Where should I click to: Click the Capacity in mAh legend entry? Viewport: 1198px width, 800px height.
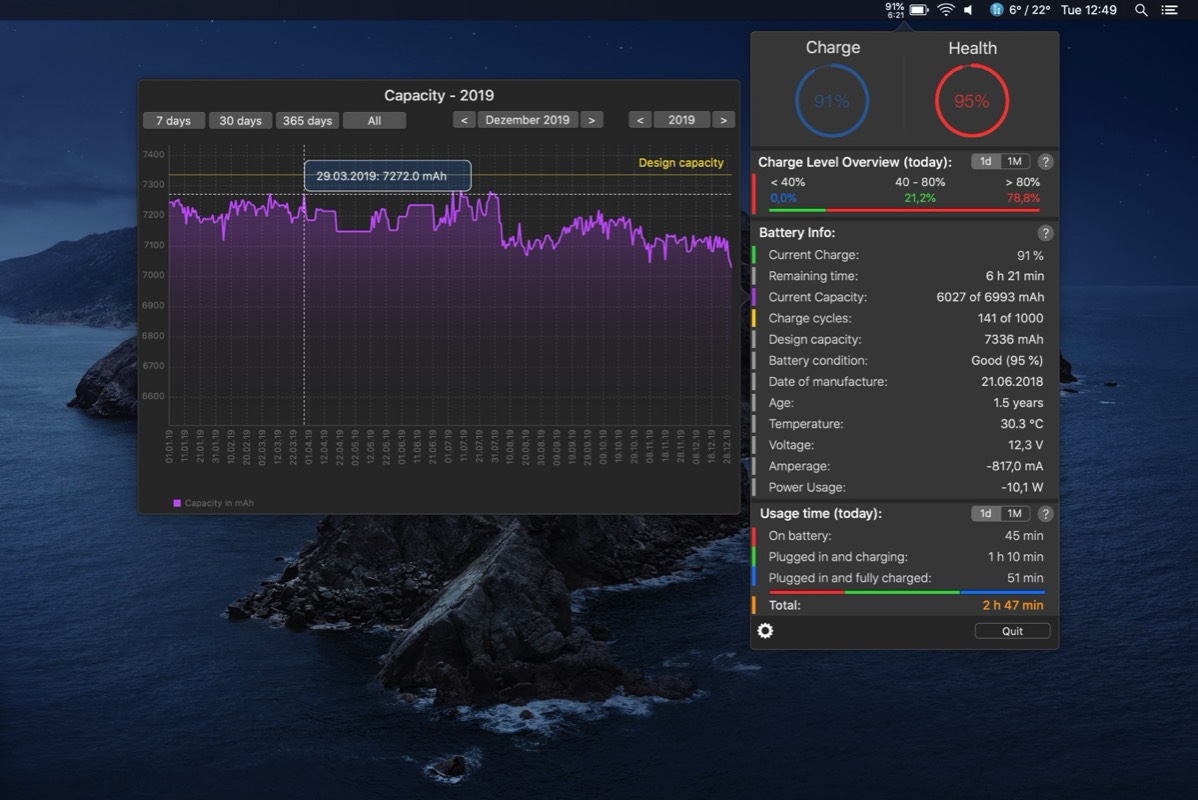click(213, 503)
